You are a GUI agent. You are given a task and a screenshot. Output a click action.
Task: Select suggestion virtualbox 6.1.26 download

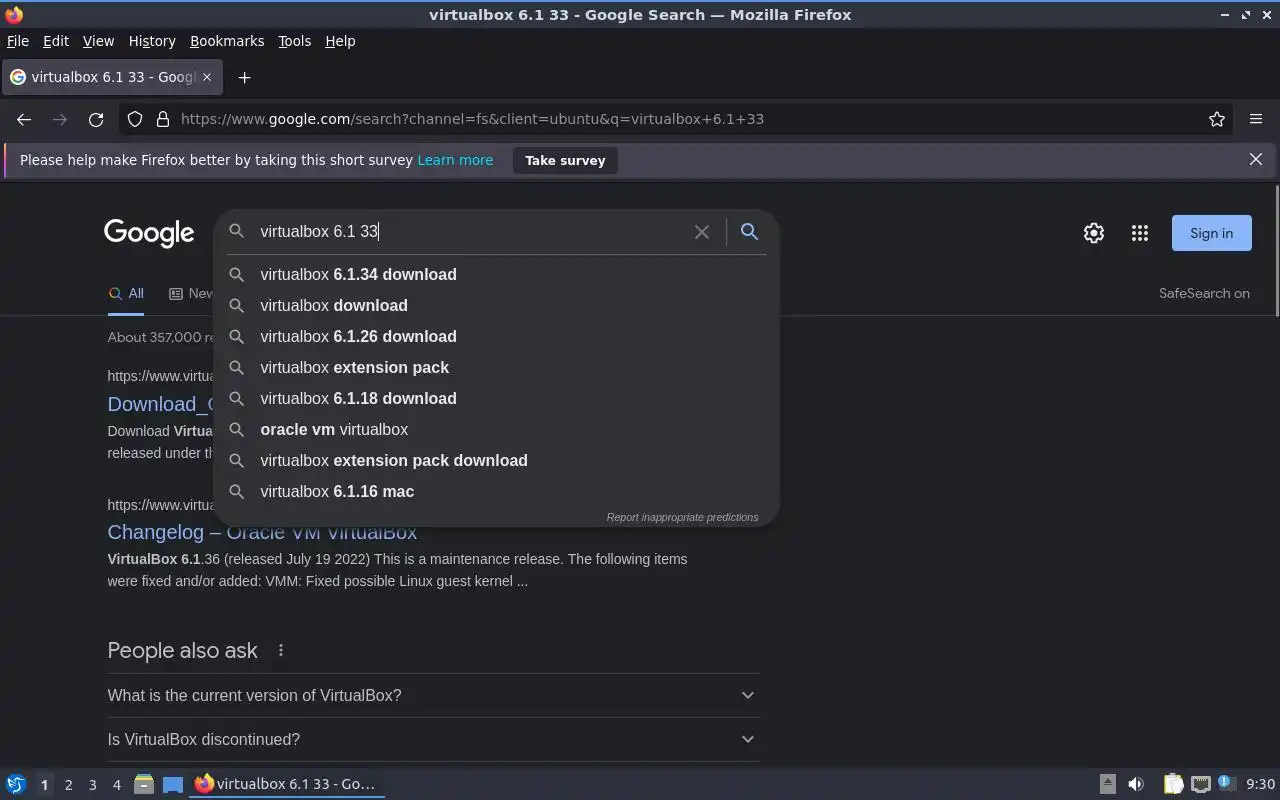tap(496, 336)
